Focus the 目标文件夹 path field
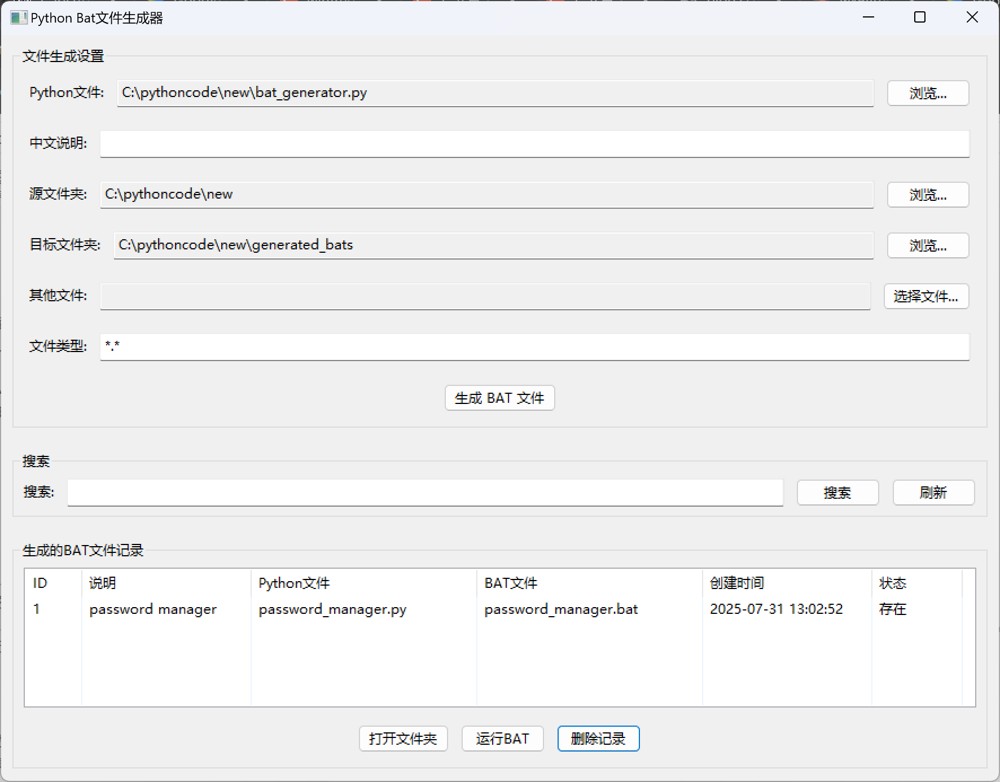The image size is (1000, 782). 494,246
